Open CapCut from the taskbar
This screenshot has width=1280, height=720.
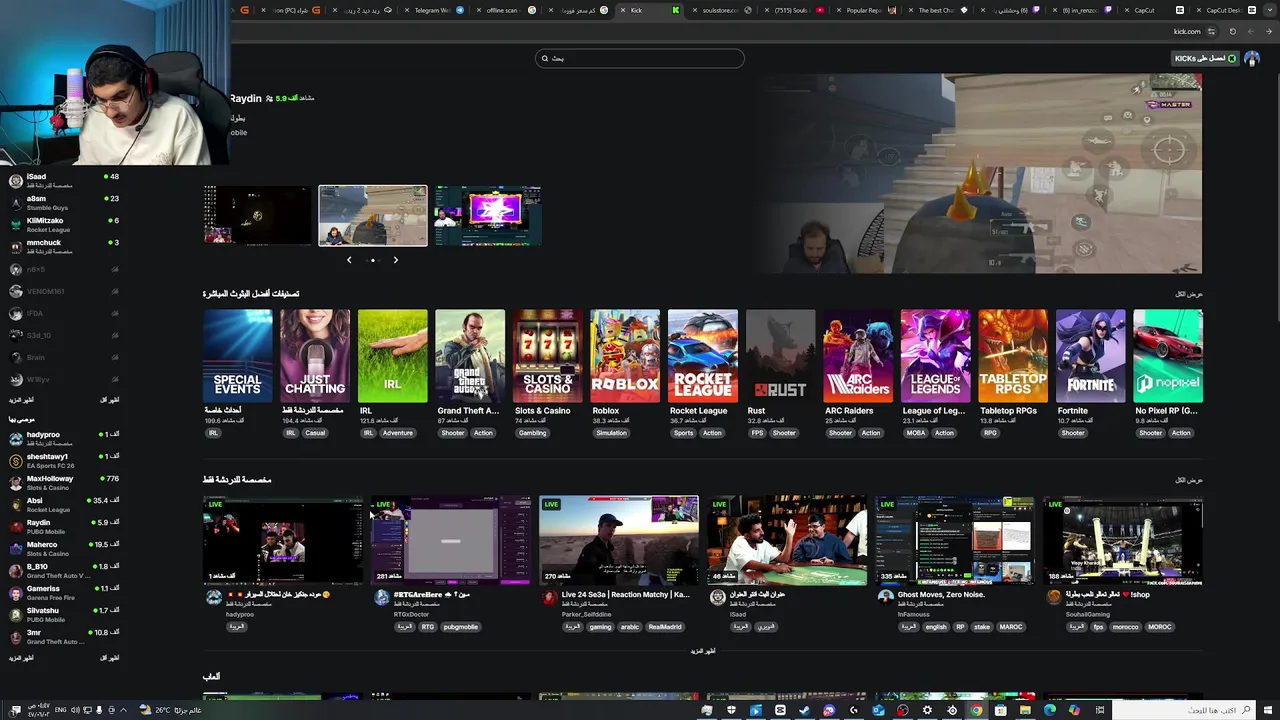780,710
